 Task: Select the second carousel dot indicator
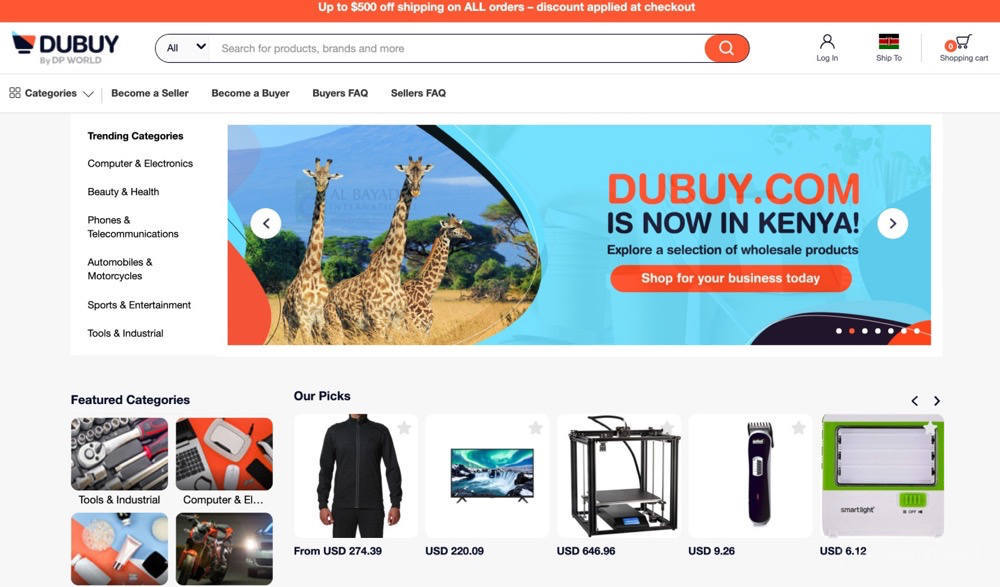851,331
